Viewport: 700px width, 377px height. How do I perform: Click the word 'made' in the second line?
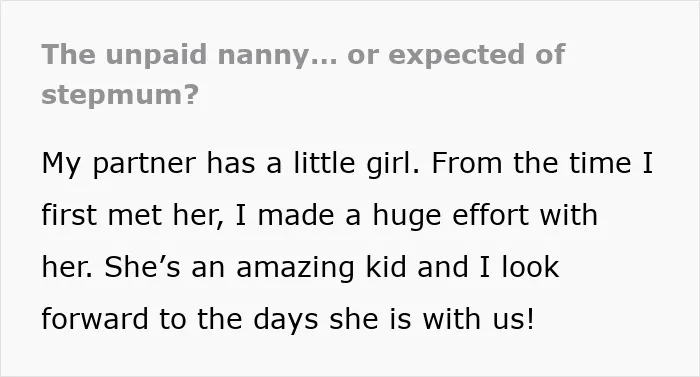[x=296, y=214]
